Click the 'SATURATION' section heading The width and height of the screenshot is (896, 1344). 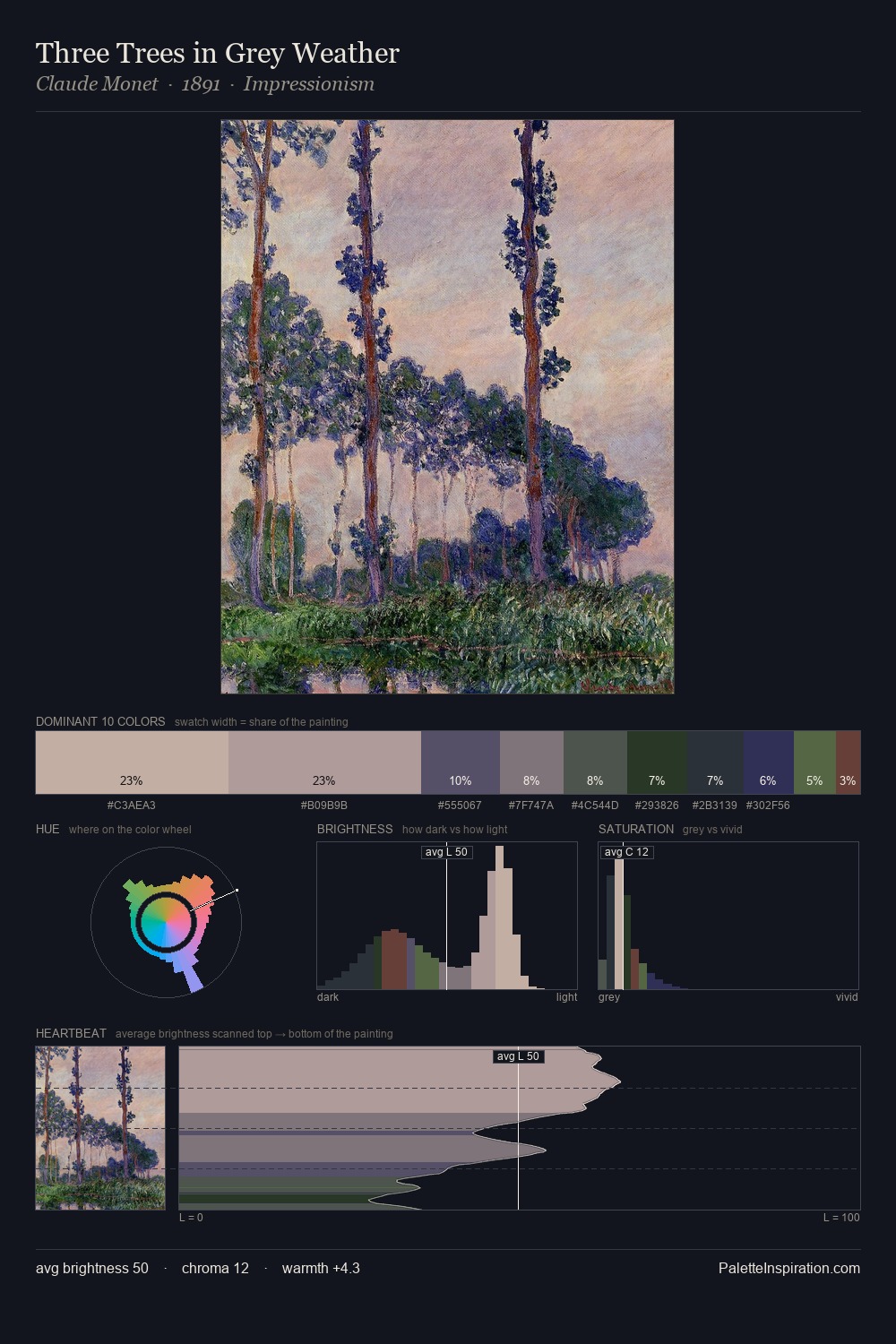[x=636, y=829]
